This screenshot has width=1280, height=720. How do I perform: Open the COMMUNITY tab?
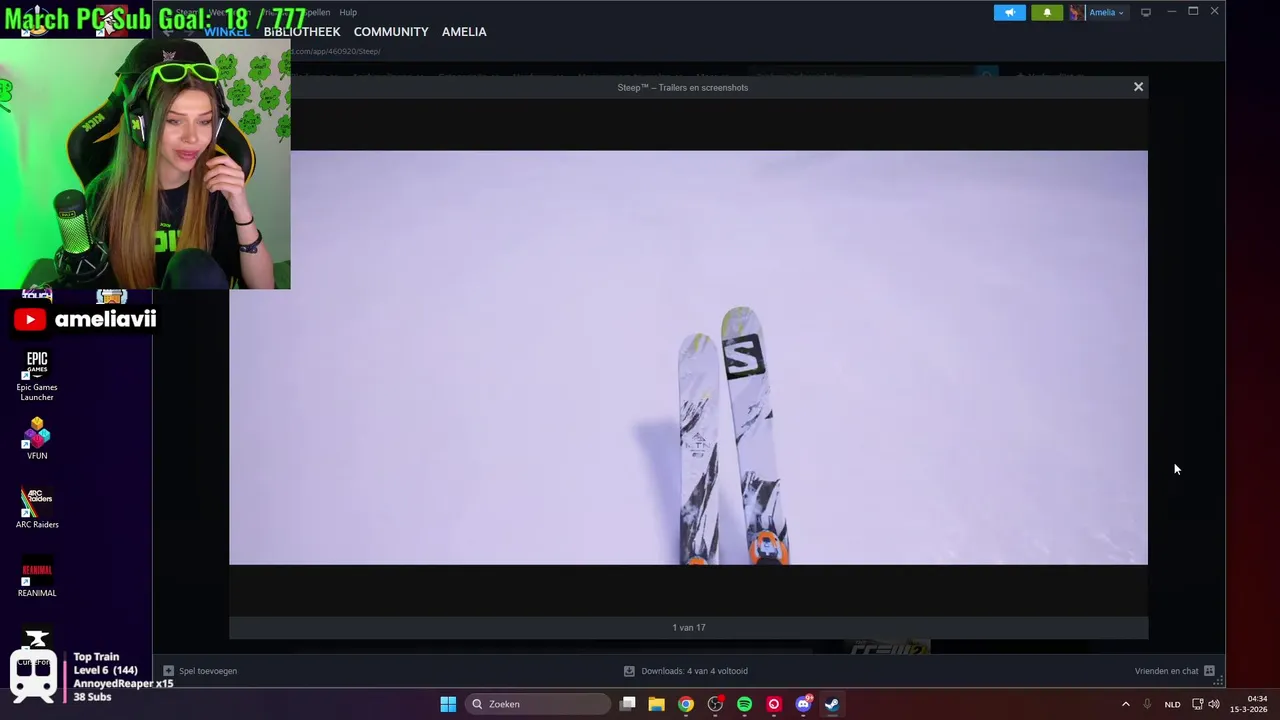pos(391,32)
